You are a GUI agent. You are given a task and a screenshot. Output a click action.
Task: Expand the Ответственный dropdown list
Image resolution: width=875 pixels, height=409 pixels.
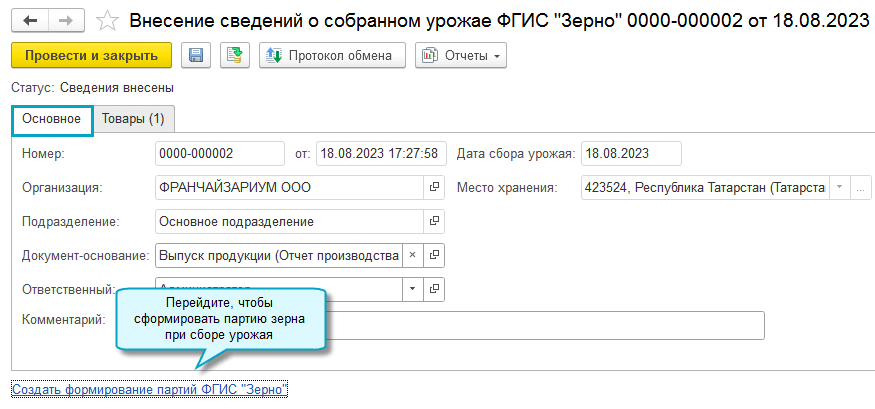(x=412, y=289)
